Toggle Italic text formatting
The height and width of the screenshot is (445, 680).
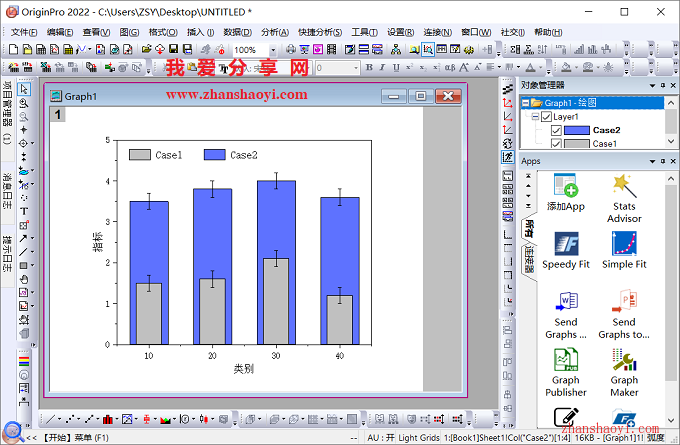tap(382, 67)
